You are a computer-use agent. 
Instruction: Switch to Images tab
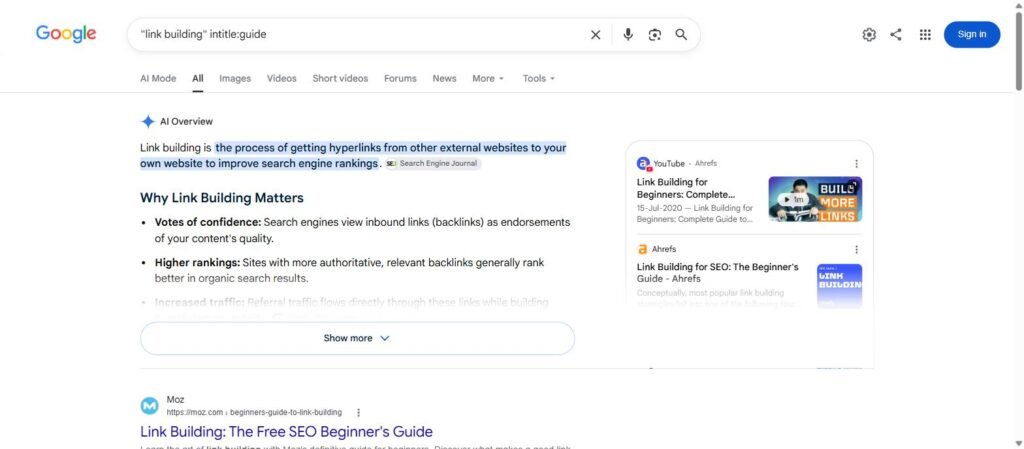pos(235,78)
